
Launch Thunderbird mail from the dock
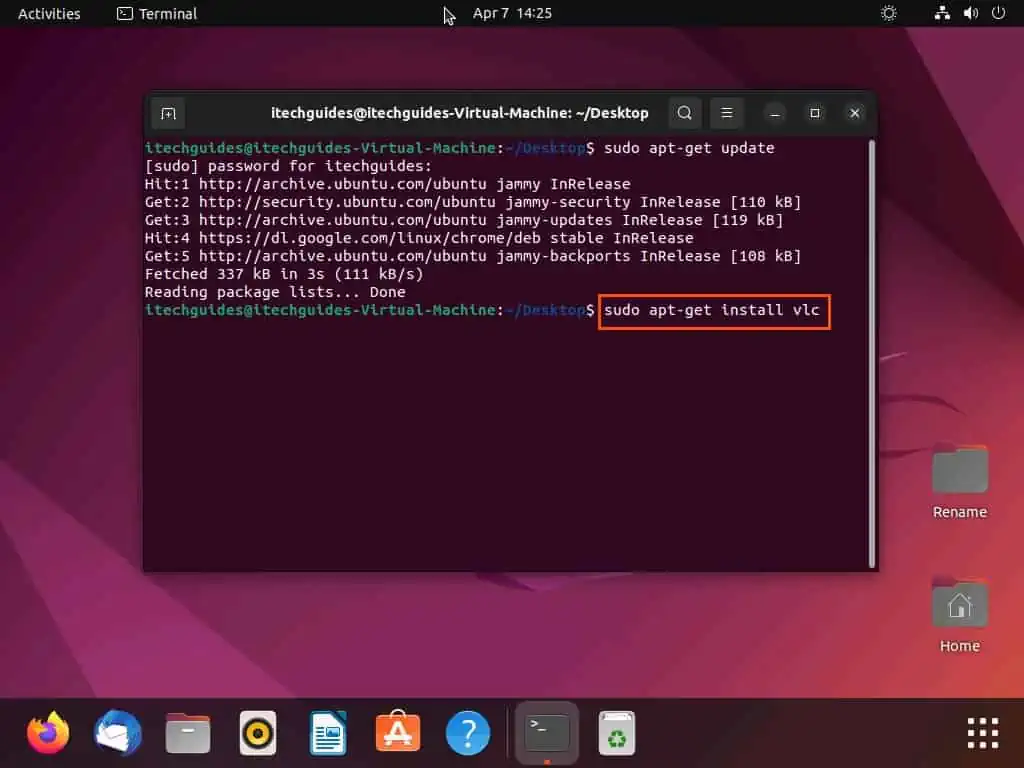click(117, 733)
